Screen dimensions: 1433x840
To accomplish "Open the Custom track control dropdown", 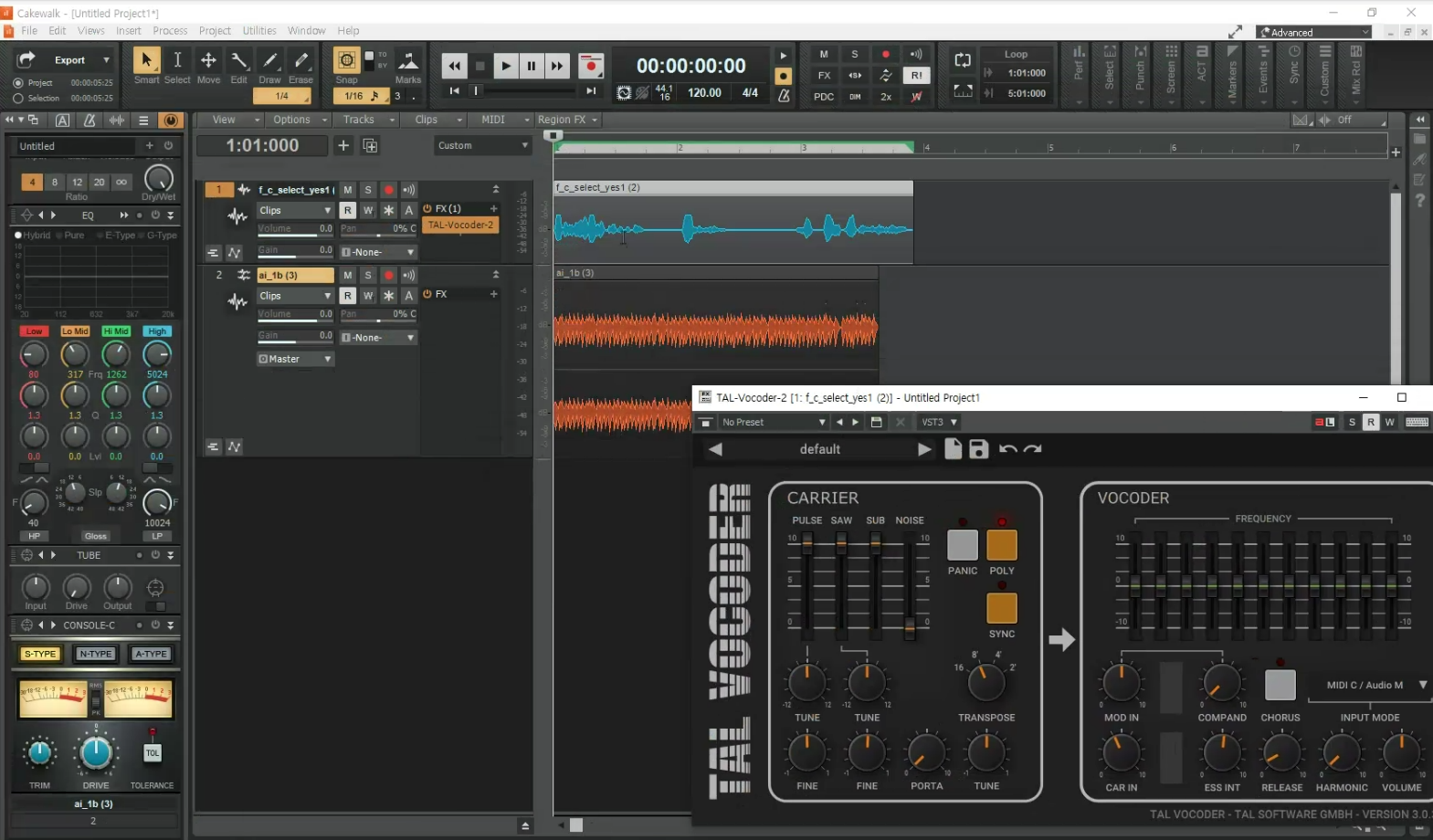I will 483,145.
